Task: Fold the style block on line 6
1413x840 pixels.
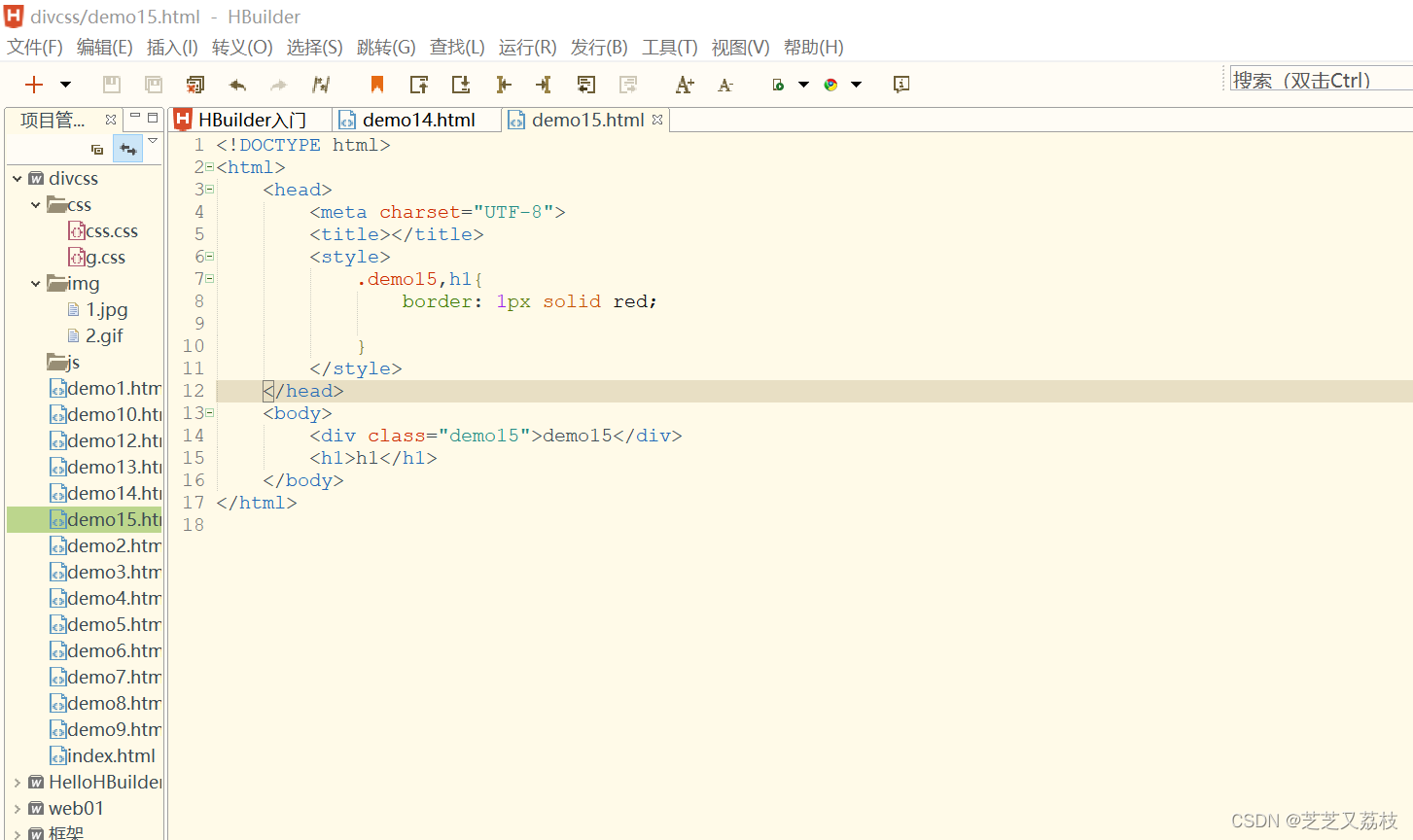Action: click(x=209, y=257)
